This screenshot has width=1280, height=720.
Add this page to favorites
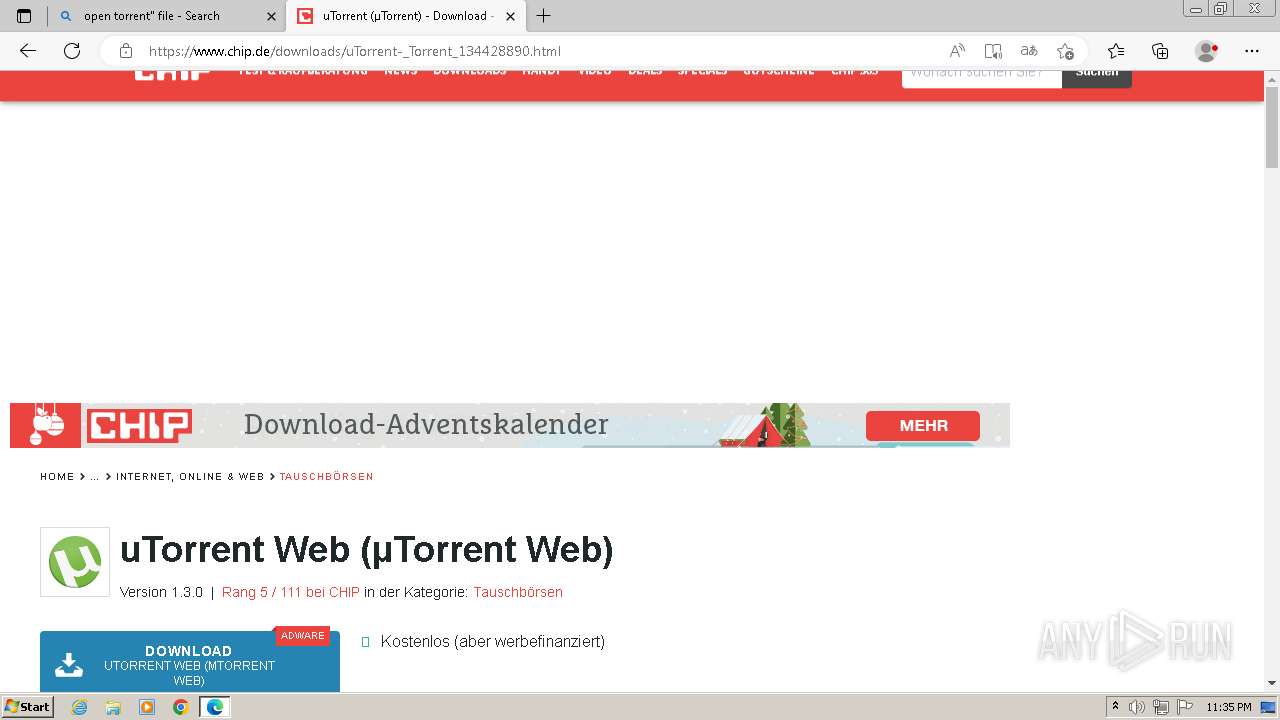click(x=1065, y=51)
